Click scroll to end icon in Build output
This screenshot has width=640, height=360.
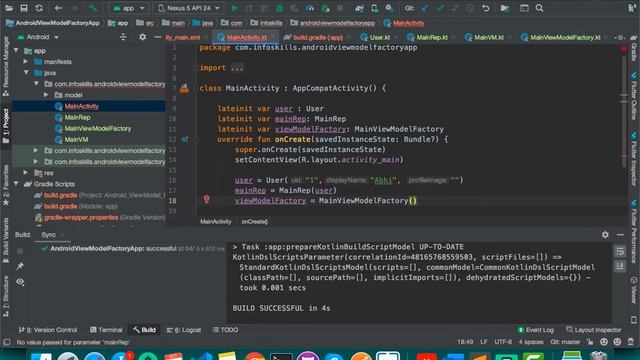tap(620, 267)
